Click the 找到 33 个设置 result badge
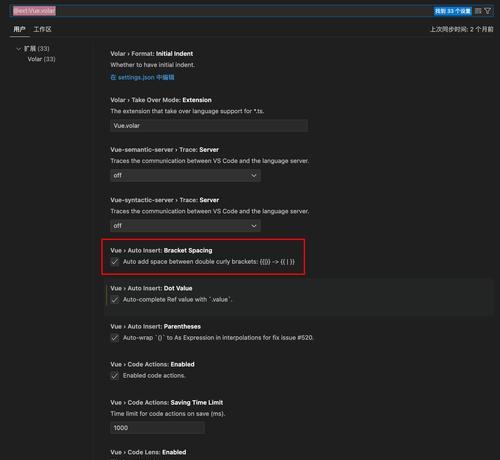 point(453,11)
